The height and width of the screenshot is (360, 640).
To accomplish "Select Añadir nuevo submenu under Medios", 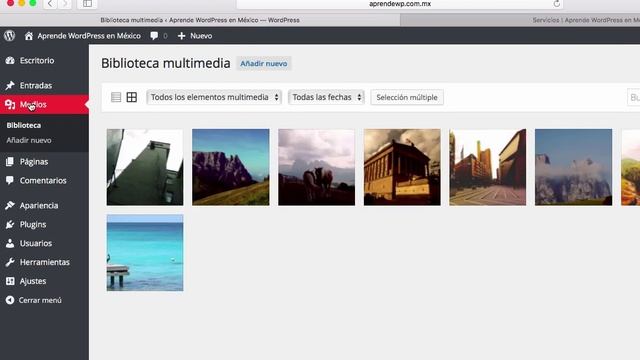I will tap(29, 140).
